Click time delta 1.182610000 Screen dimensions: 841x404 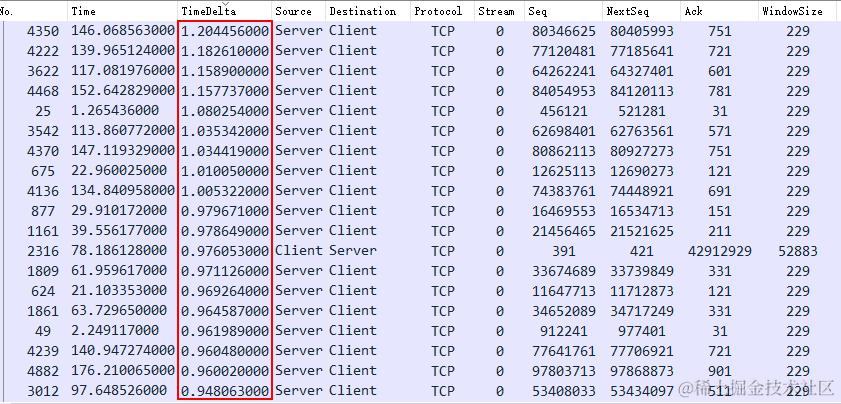coord(225,52)
